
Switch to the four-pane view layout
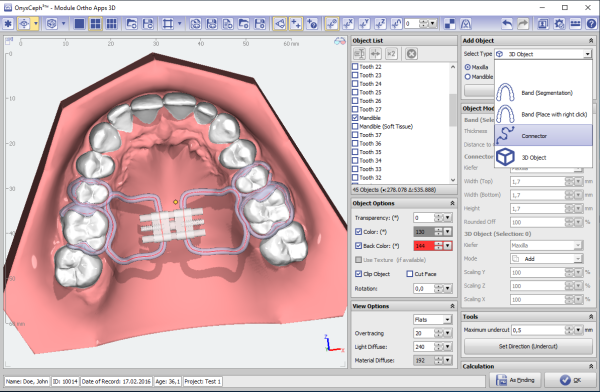pos(95,24)
